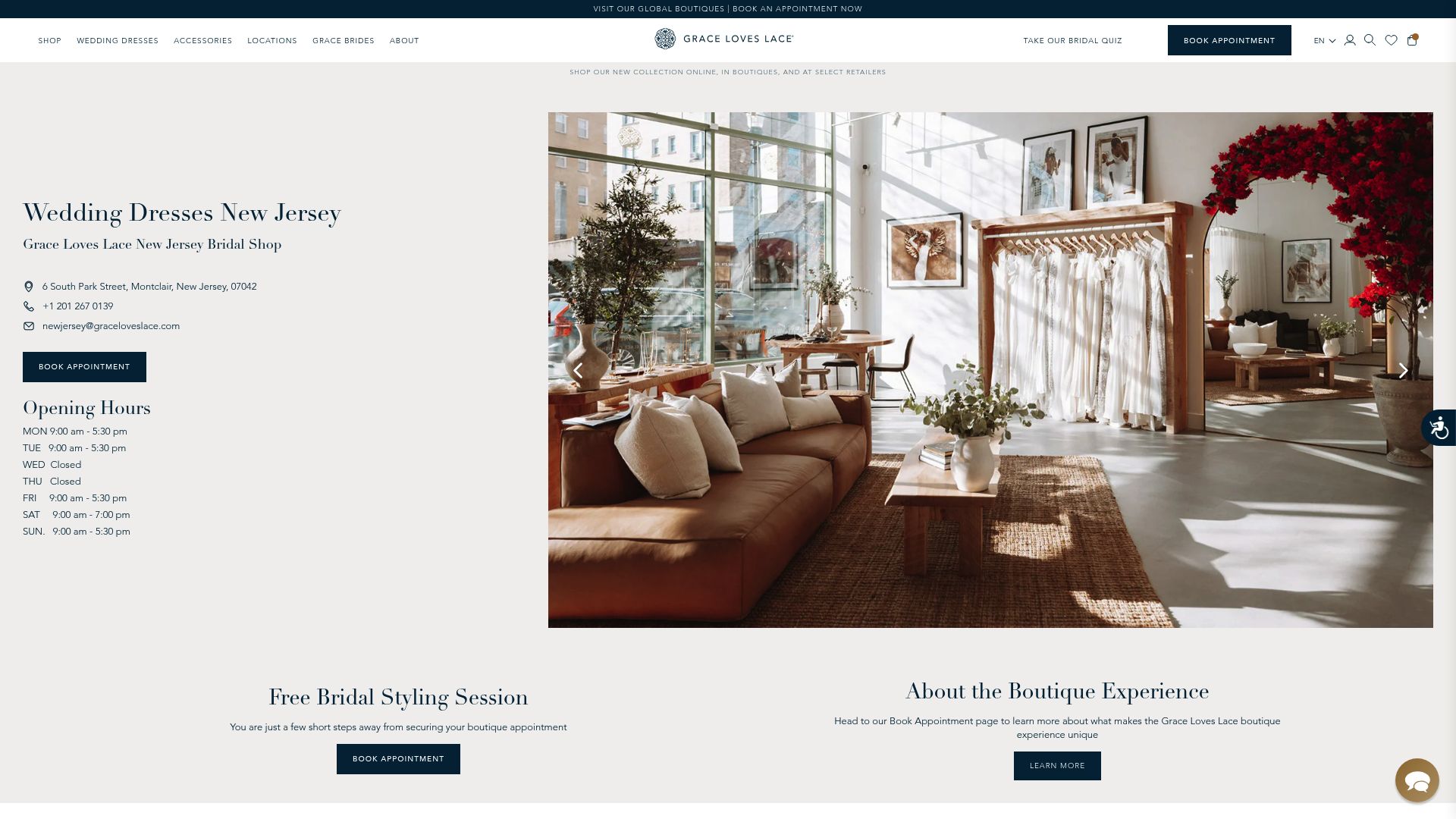Image resolution: width=1456 pixels, height=819 pixels.
Task: Open the account profile icon
Action: (x=1350, y=40)
